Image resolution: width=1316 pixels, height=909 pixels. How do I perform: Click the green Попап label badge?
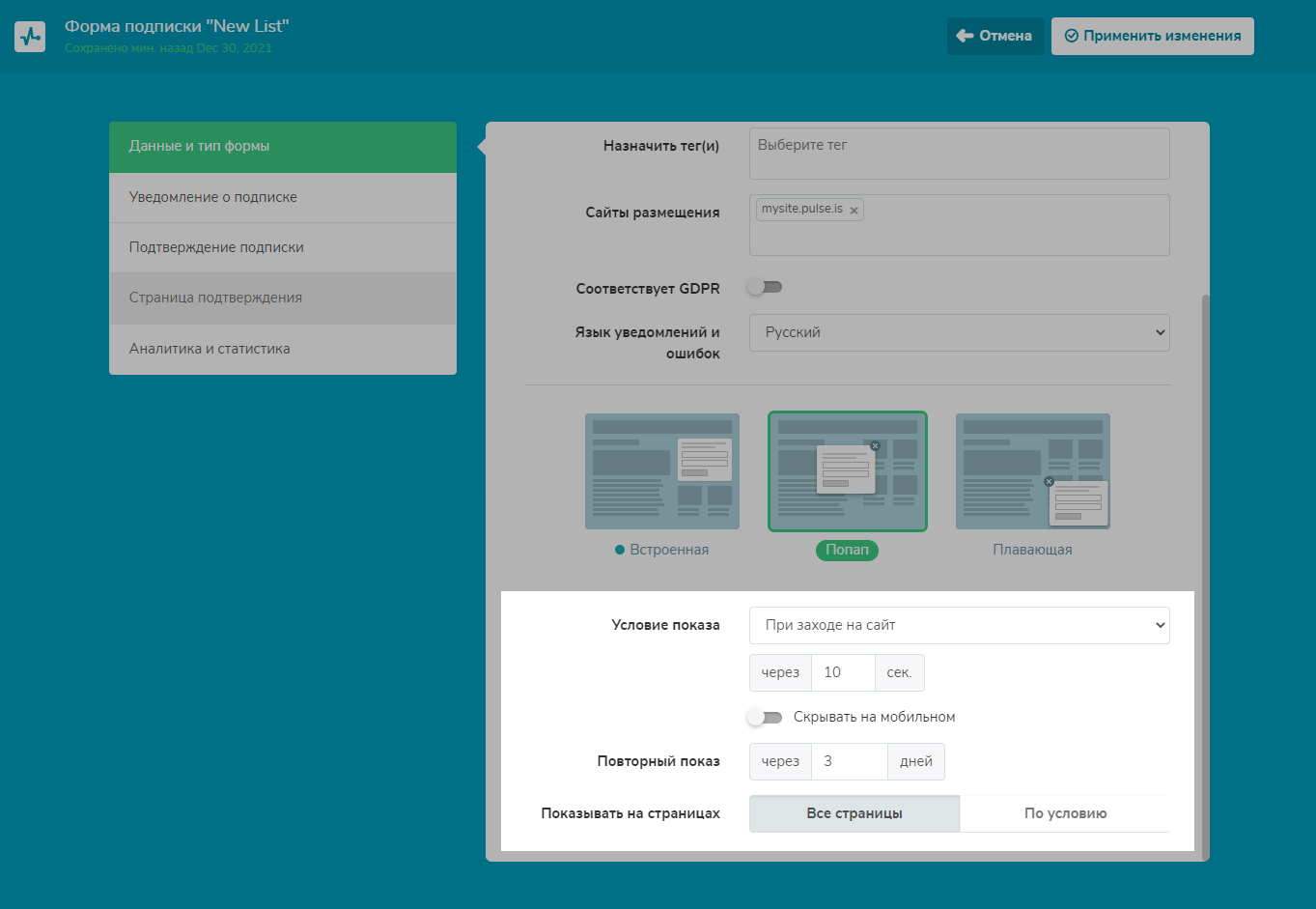pos(847,550)
